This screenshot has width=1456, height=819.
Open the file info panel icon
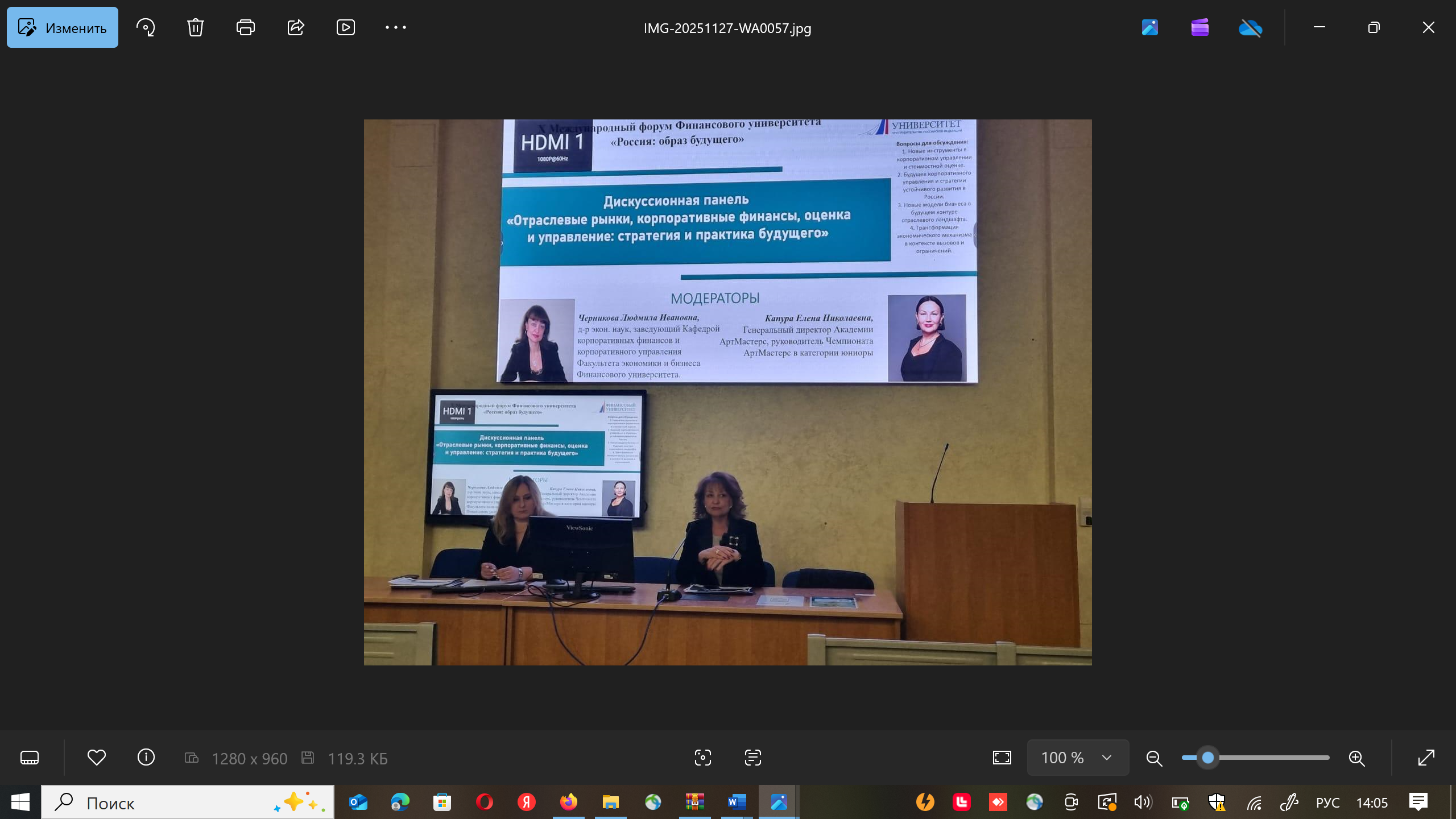point(146,758)
